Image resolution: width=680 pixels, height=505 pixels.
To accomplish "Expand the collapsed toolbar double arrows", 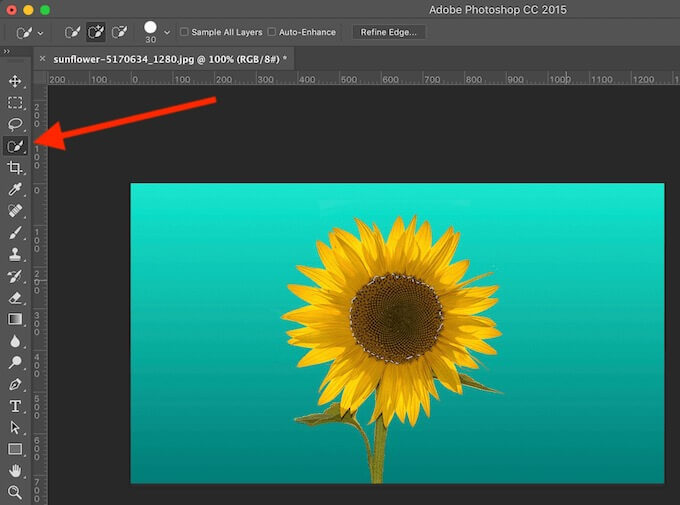I will pyautogui.click(x=8, y=51).
